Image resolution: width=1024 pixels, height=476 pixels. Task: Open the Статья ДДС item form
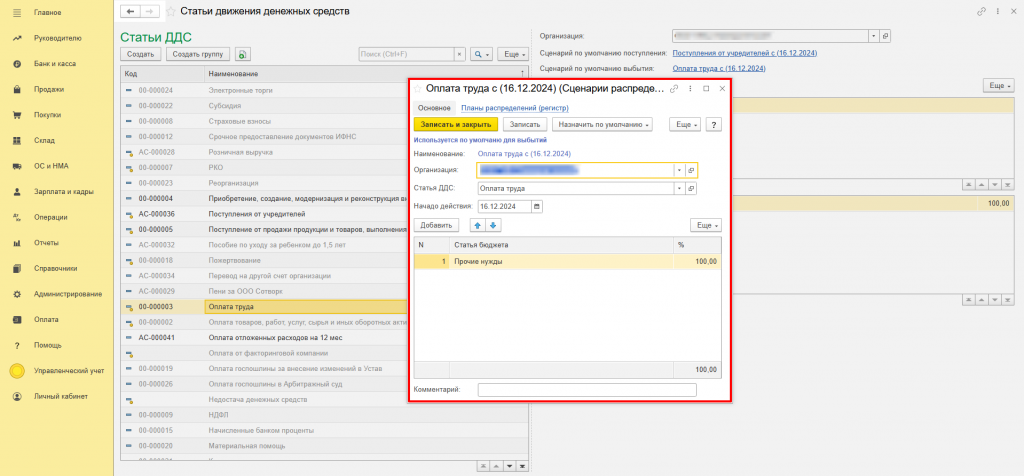click(x=691, y=188)
